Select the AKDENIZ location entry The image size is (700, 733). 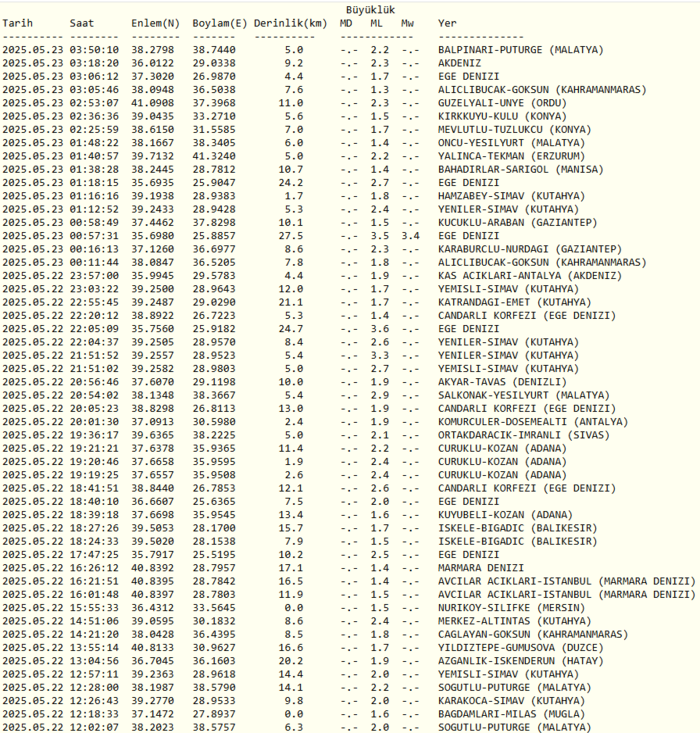pyautogui.click(x=459, y=63)
